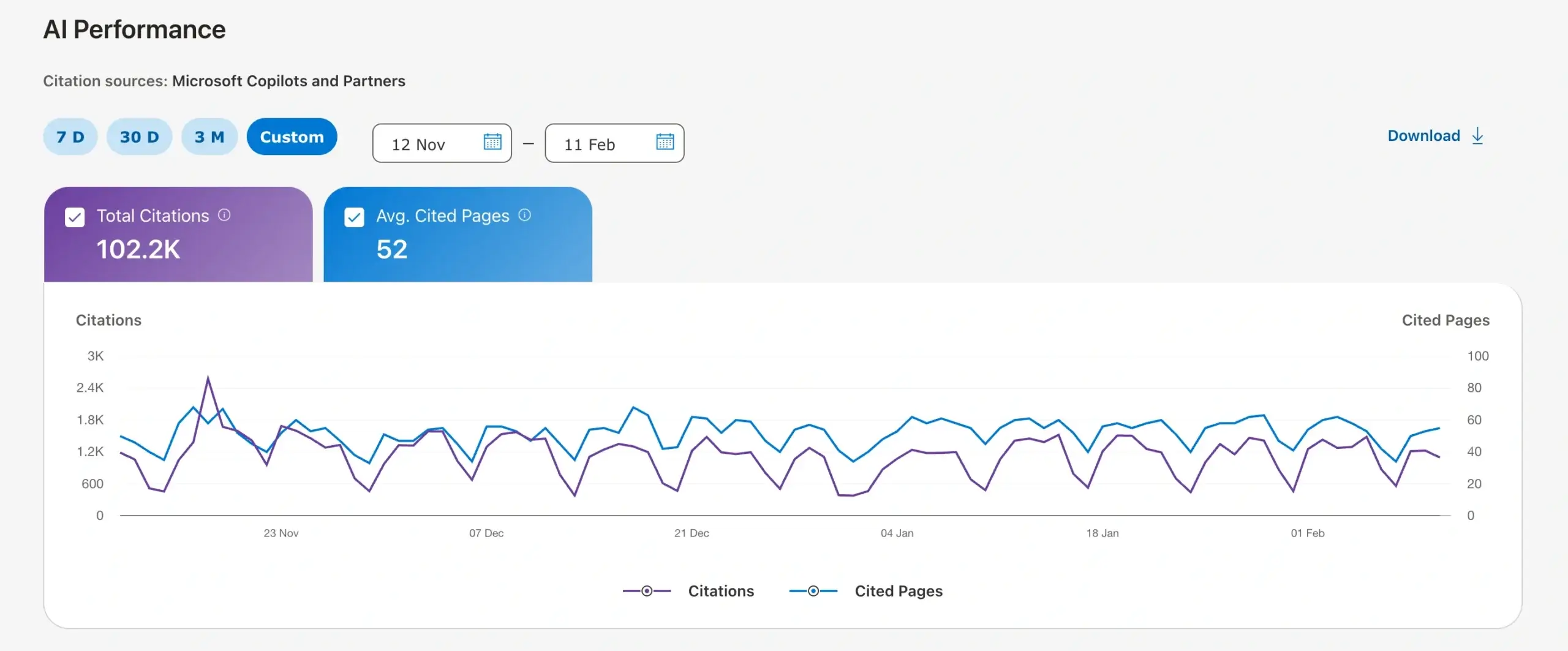Select the 30 D time range
The height and width of the screenshot is (651, 1568).
tap(139, 137)
